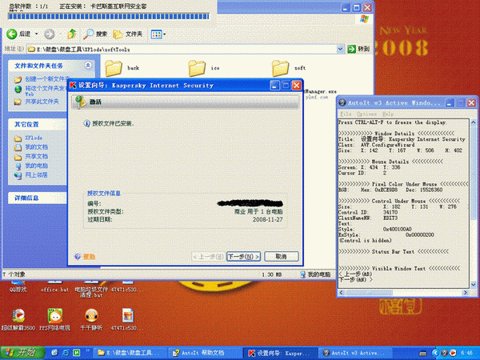Screen dimensions: 480x360
Task: Click the key activation icon in wizard header
Action: click(80, 102)
